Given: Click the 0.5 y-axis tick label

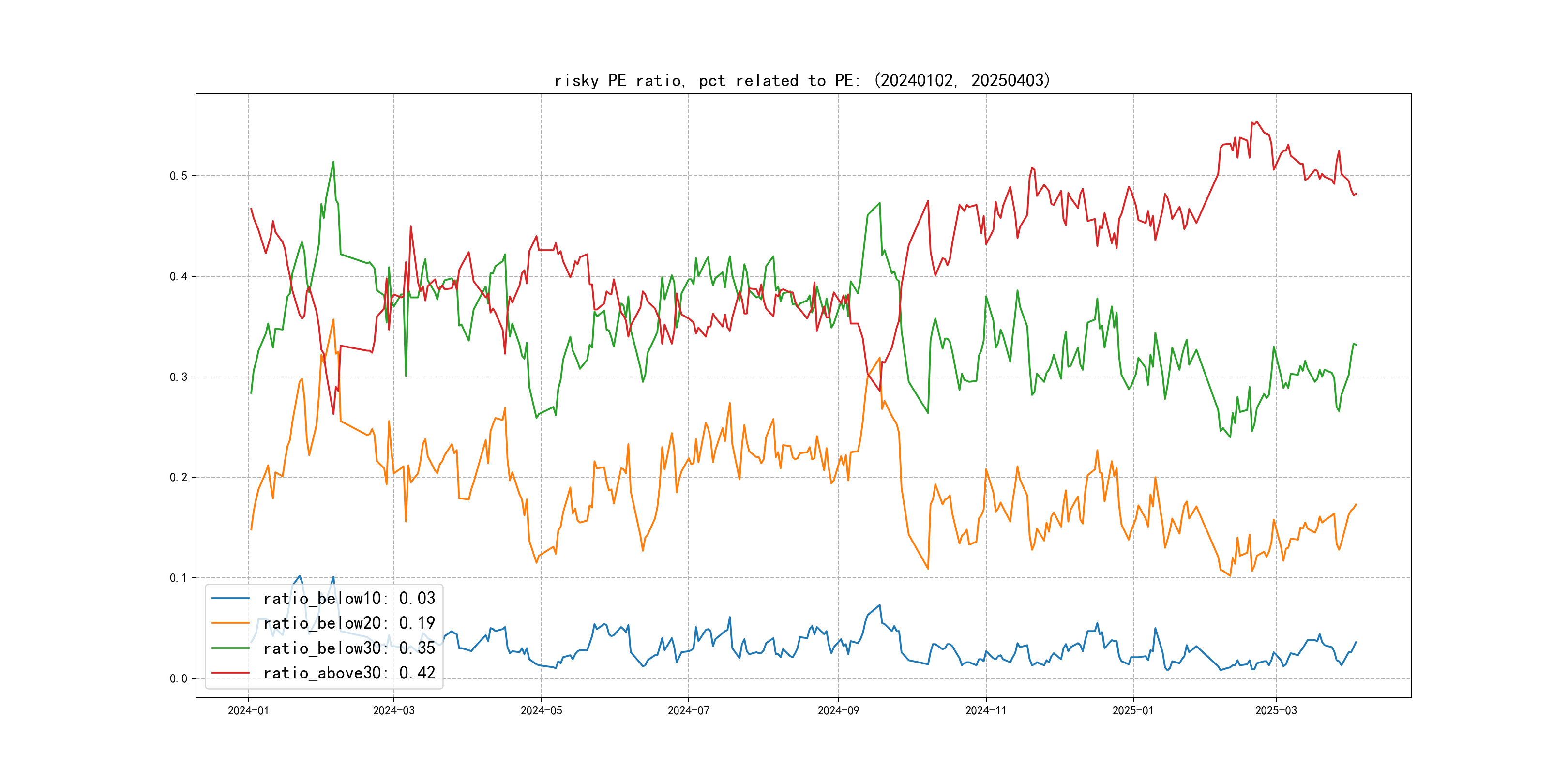Looking at the screenshot, I should (179, 176).
